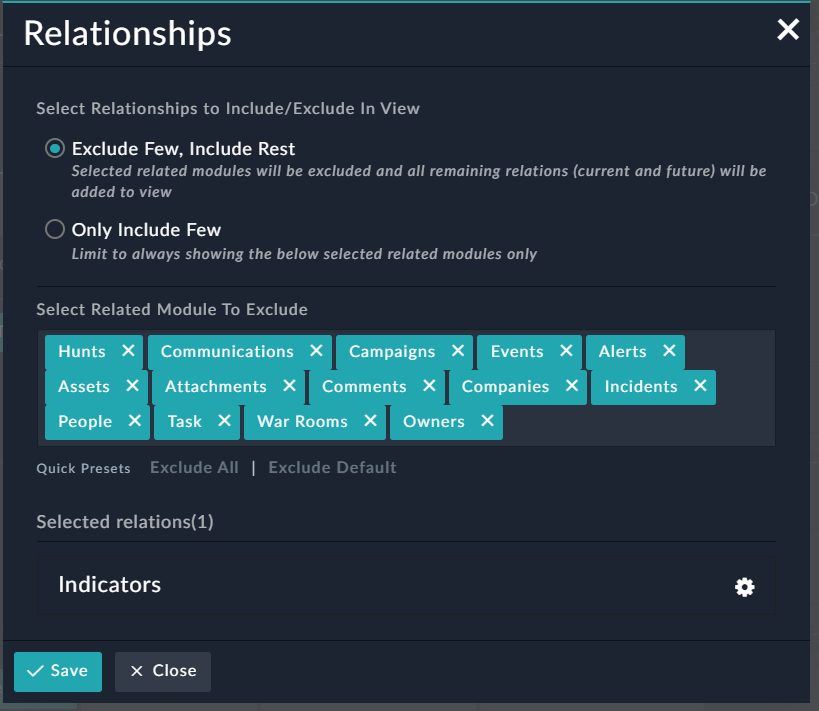Remove Campaigns tag using its X

(x=457, y=351)
